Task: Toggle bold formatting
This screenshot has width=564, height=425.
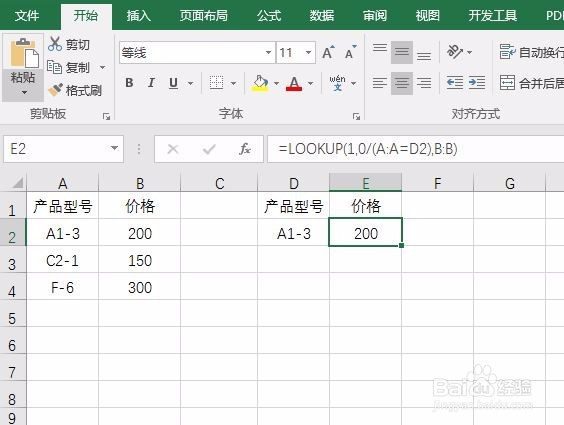Action: [129, 83]
